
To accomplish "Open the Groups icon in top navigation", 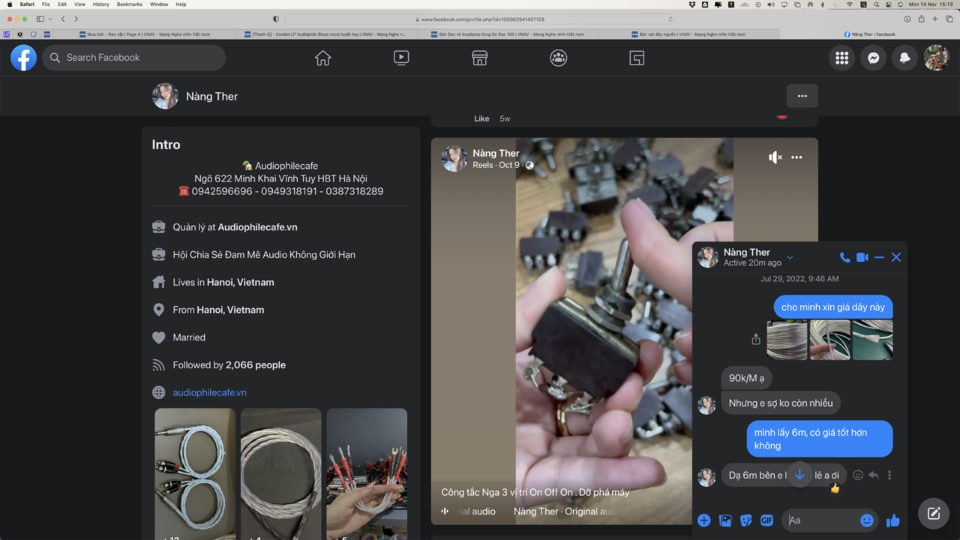I will [x=558, y=58].
